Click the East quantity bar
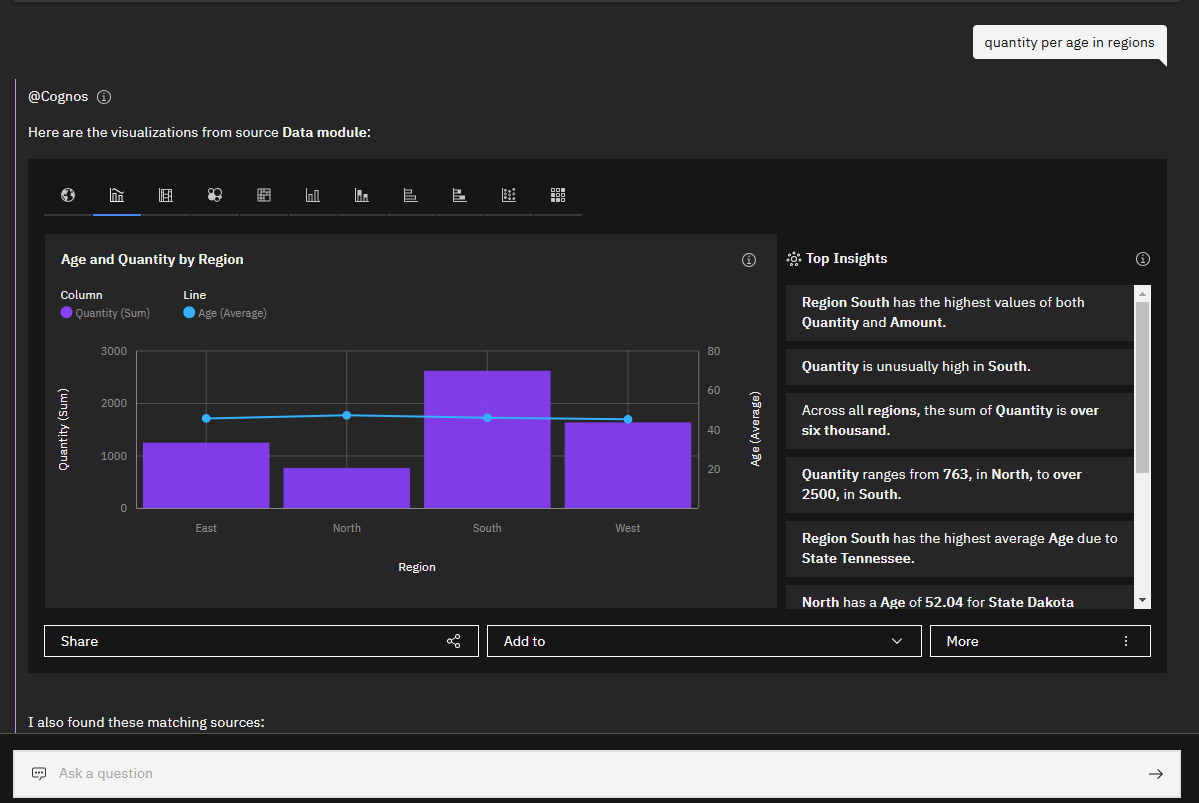Screen dimensions: 1199x803 (206, 475)
